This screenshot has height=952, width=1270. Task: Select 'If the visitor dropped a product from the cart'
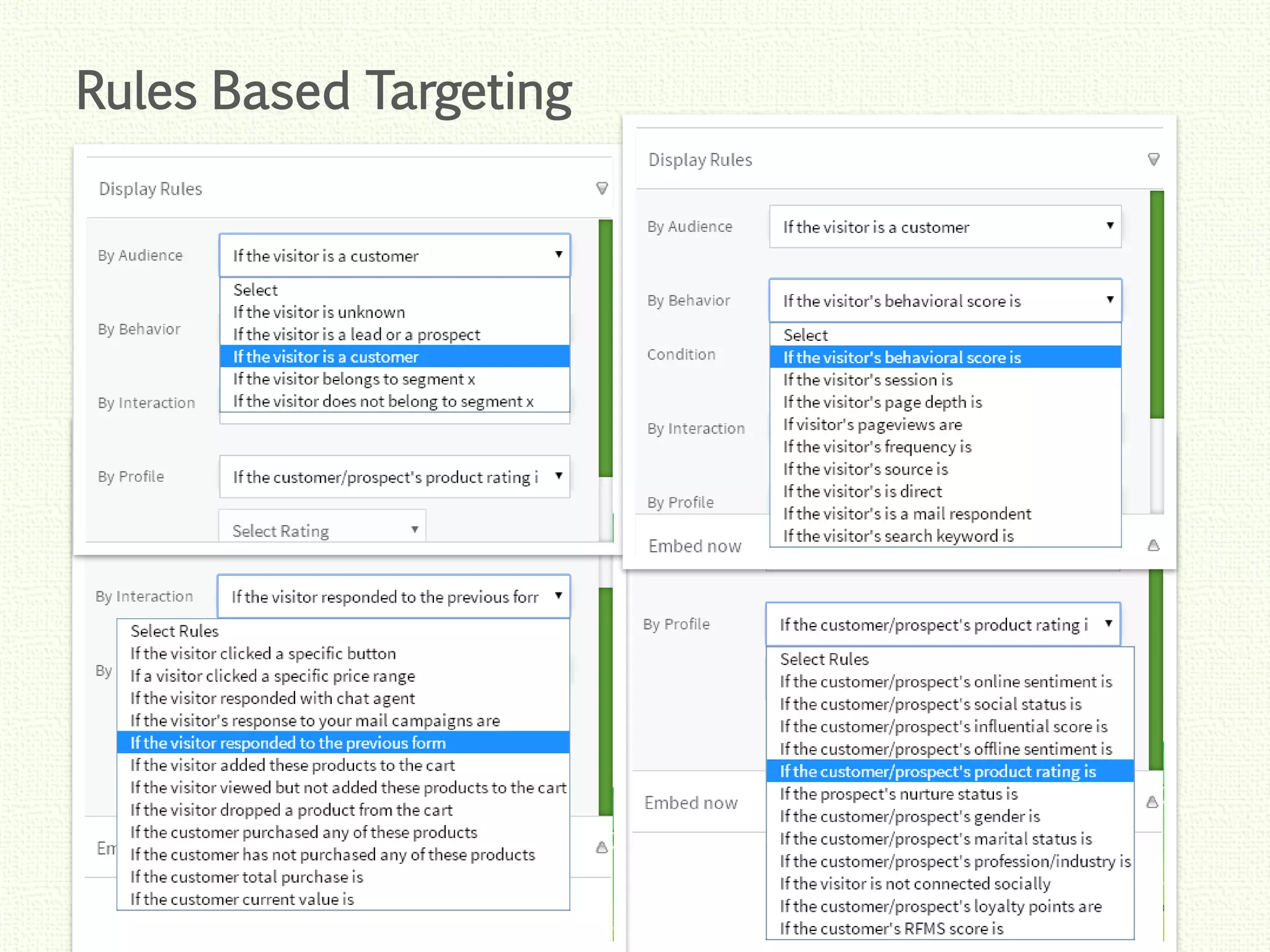point(291,810)
